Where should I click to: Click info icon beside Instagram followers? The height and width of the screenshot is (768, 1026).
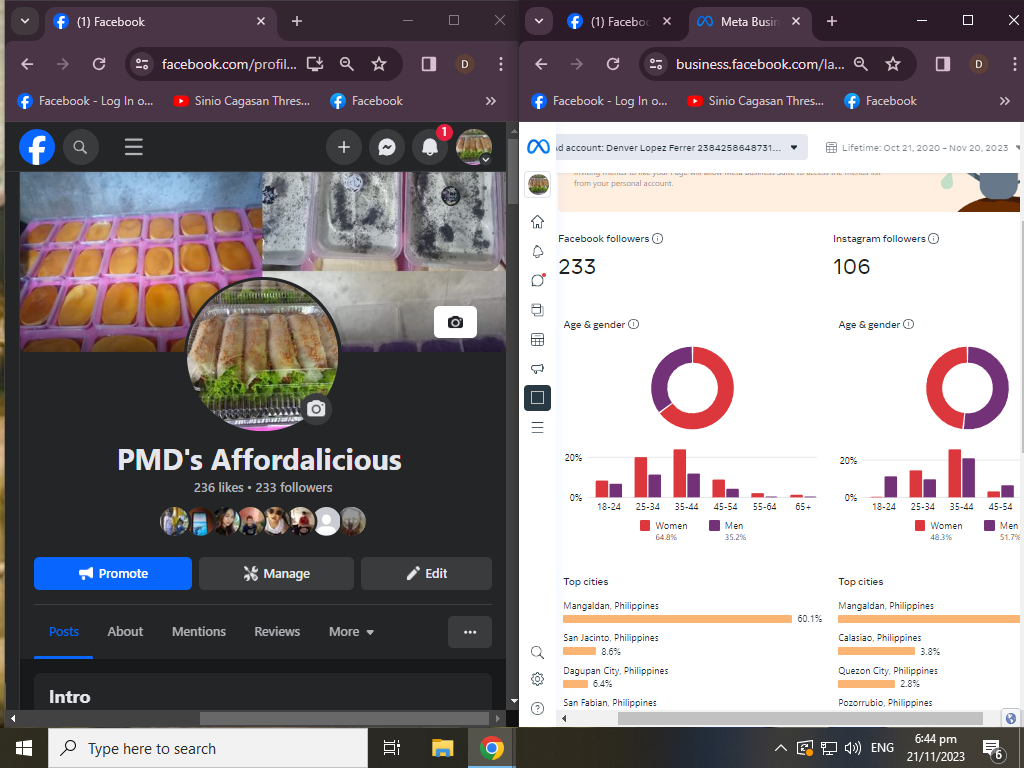point(934,239)
